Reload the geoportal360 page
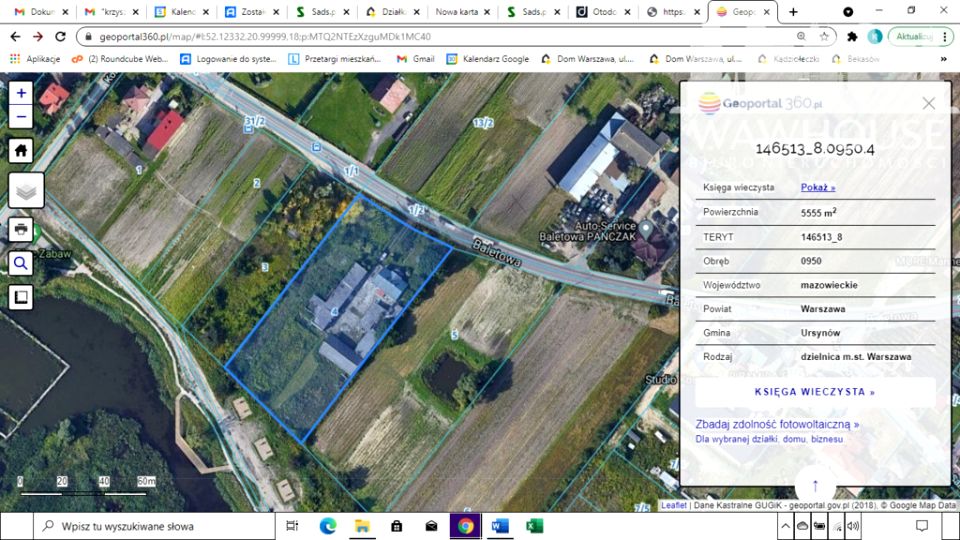The image size is (960, 540). (x=60, y=37)
